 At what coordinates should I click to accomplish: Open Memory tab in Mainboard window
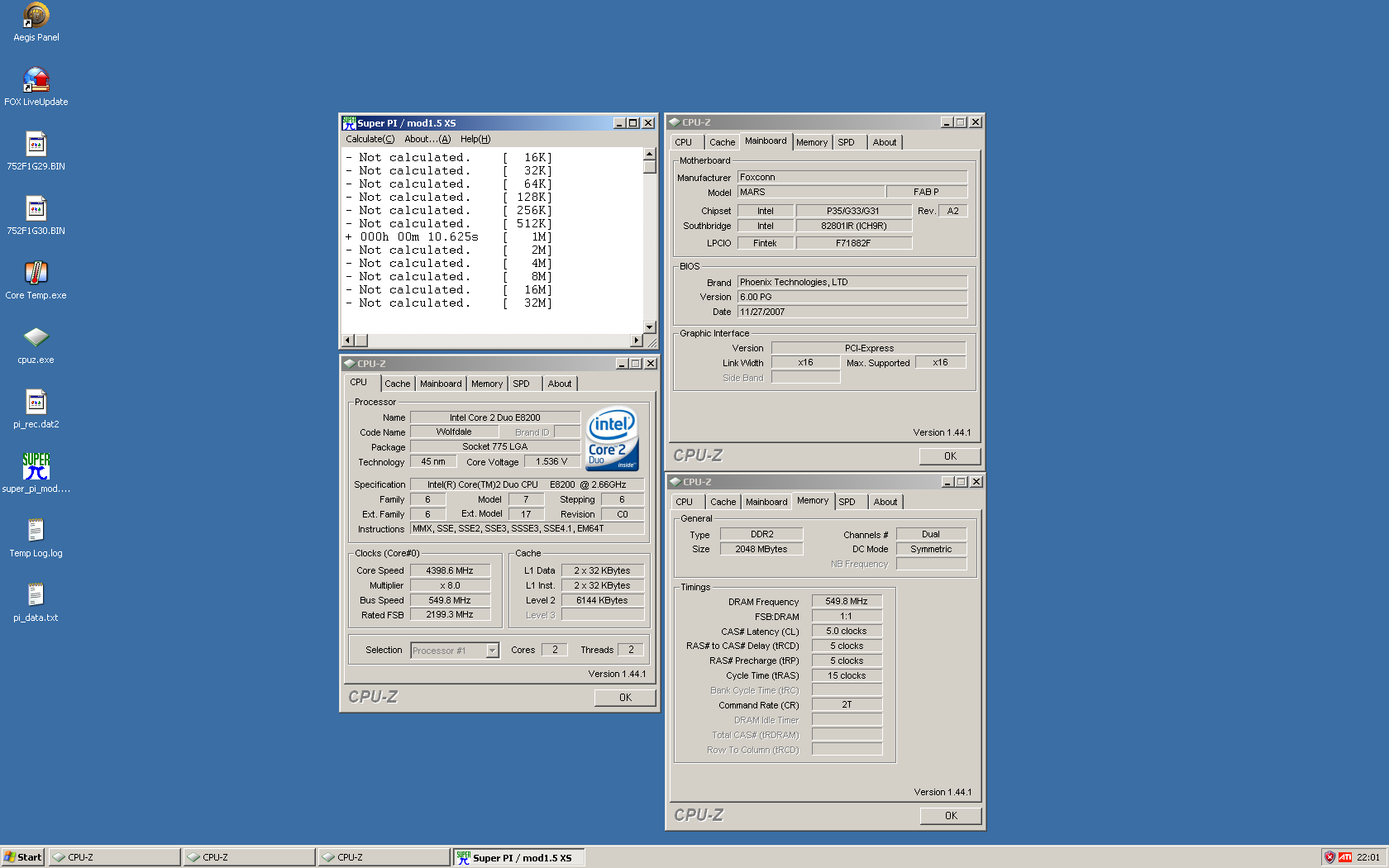tap(812, 142)
